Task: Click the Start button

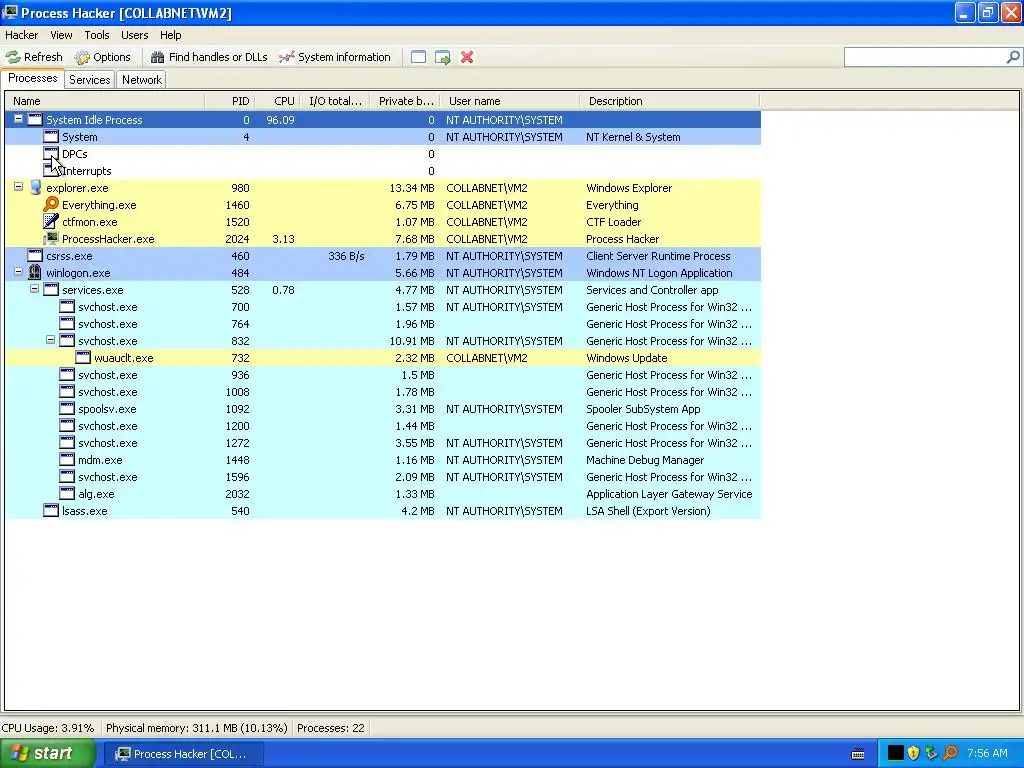Action: (48, 754)
